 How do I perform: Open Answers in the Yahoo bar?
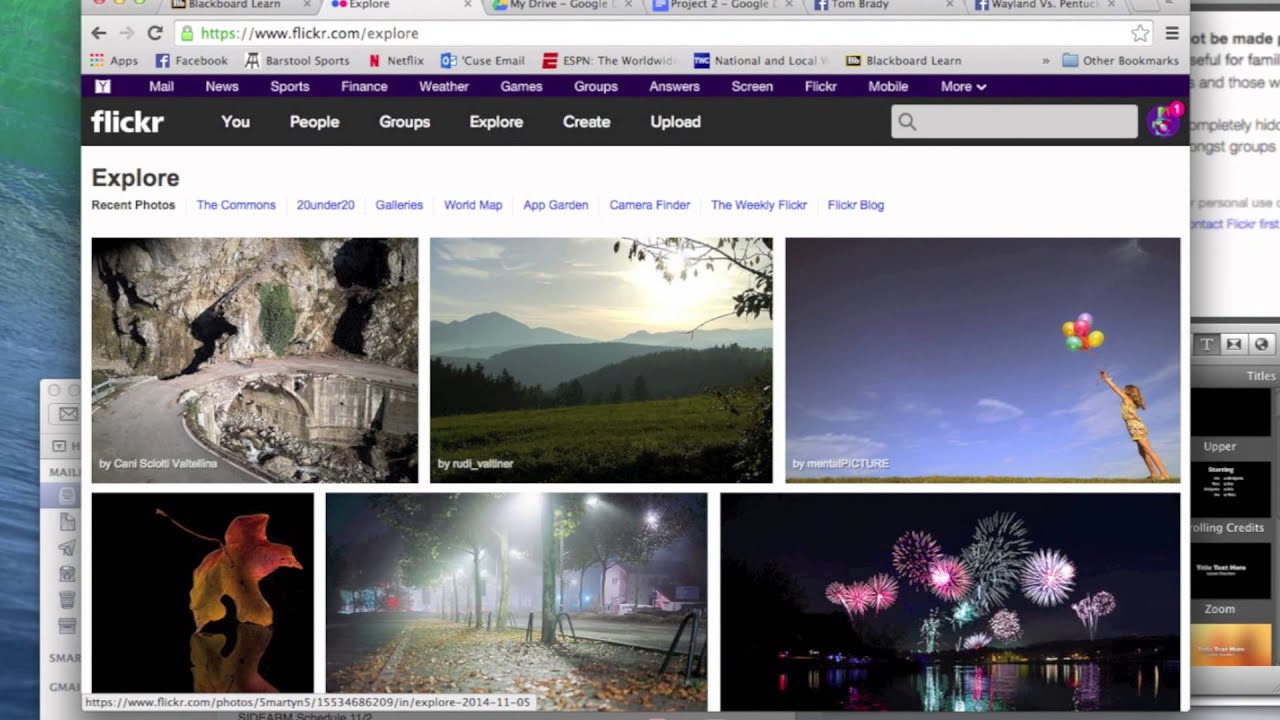pyautogui.click(x=675, y=87)
